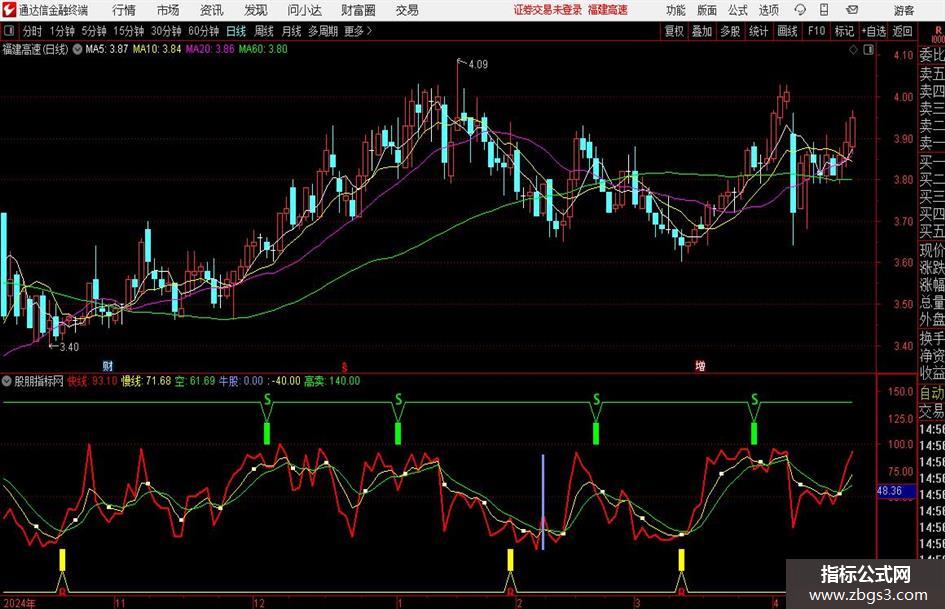
Task: Click the 游客 user account label
Action: (x=903, y=10)
